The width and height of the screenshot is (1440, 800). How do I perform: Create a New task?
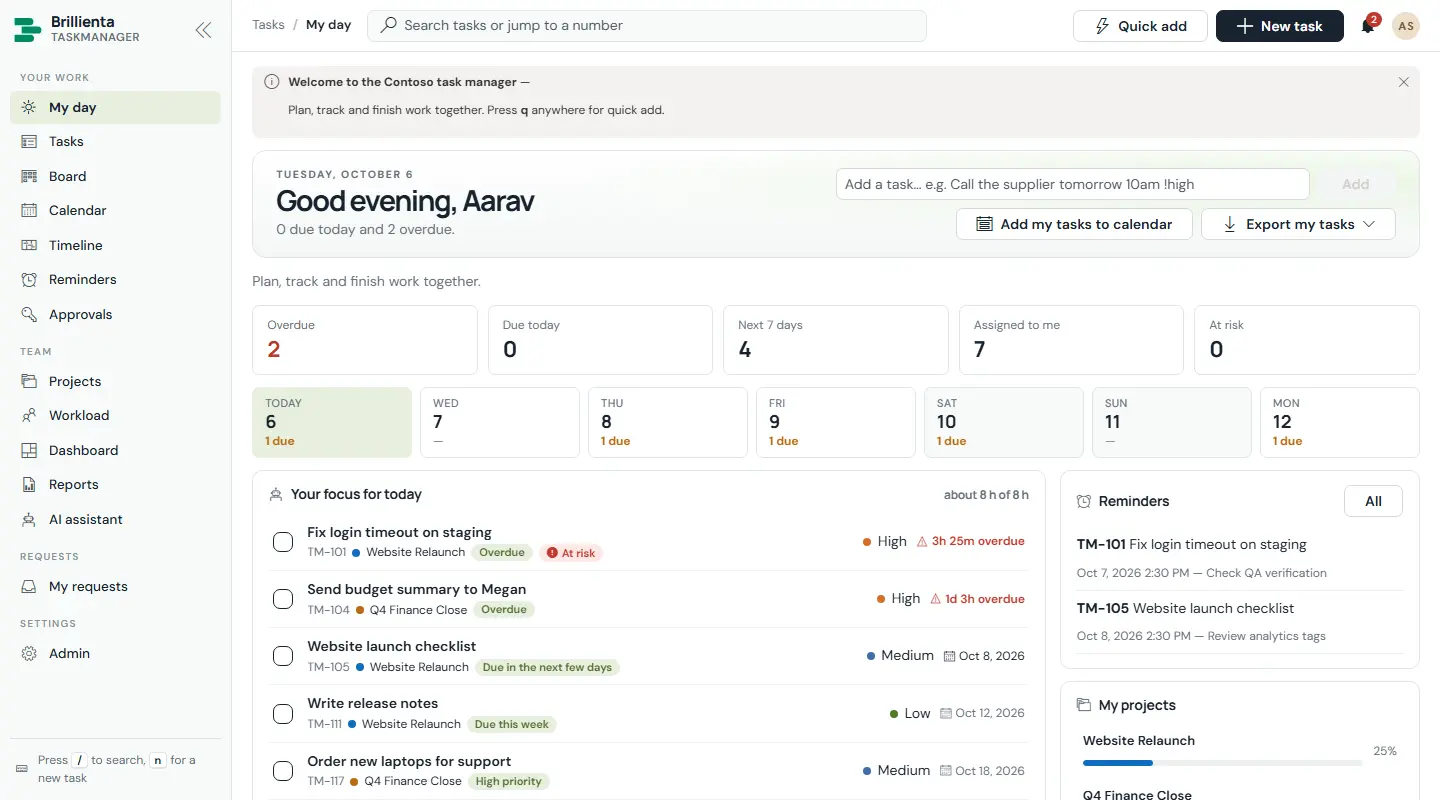pyautogui.click(x=1279, y=26)
